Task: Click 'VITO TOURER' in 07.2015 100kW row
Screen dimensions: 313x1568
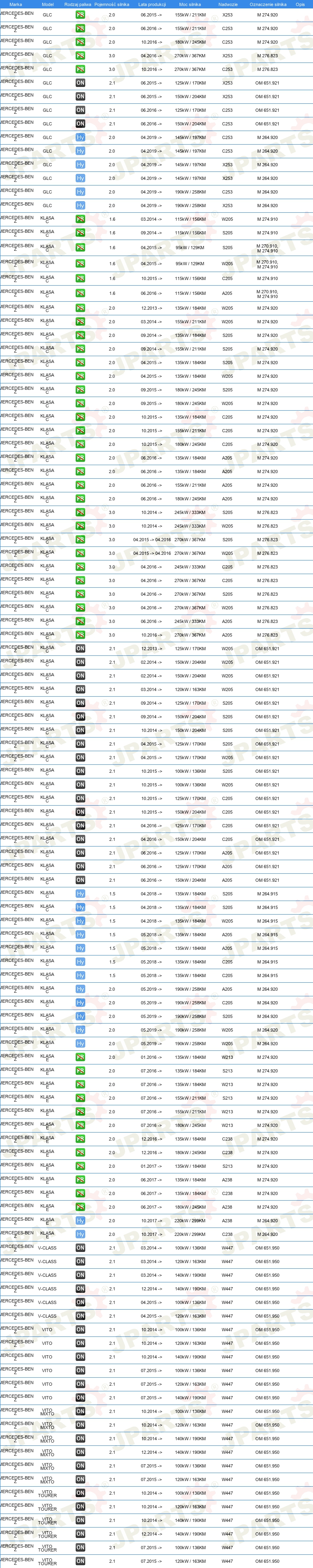Action: pos(47,1548)
